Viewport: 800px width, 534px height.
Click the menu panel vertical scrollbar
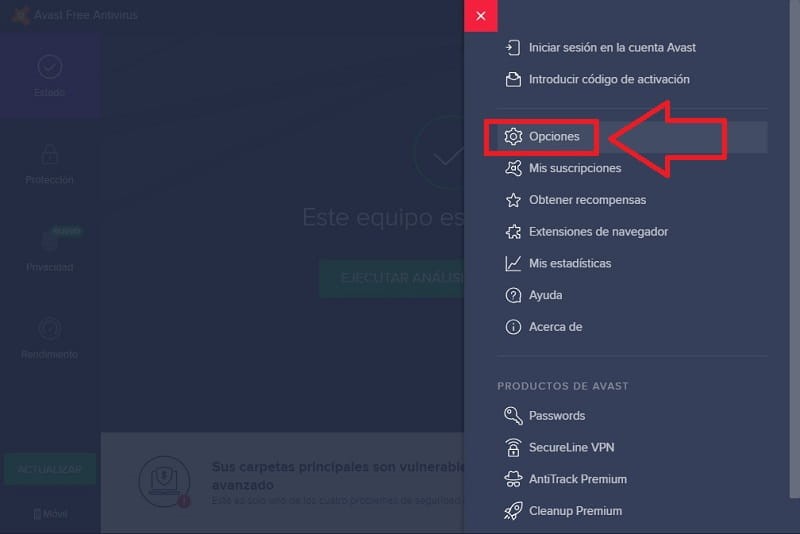point(794,248)
